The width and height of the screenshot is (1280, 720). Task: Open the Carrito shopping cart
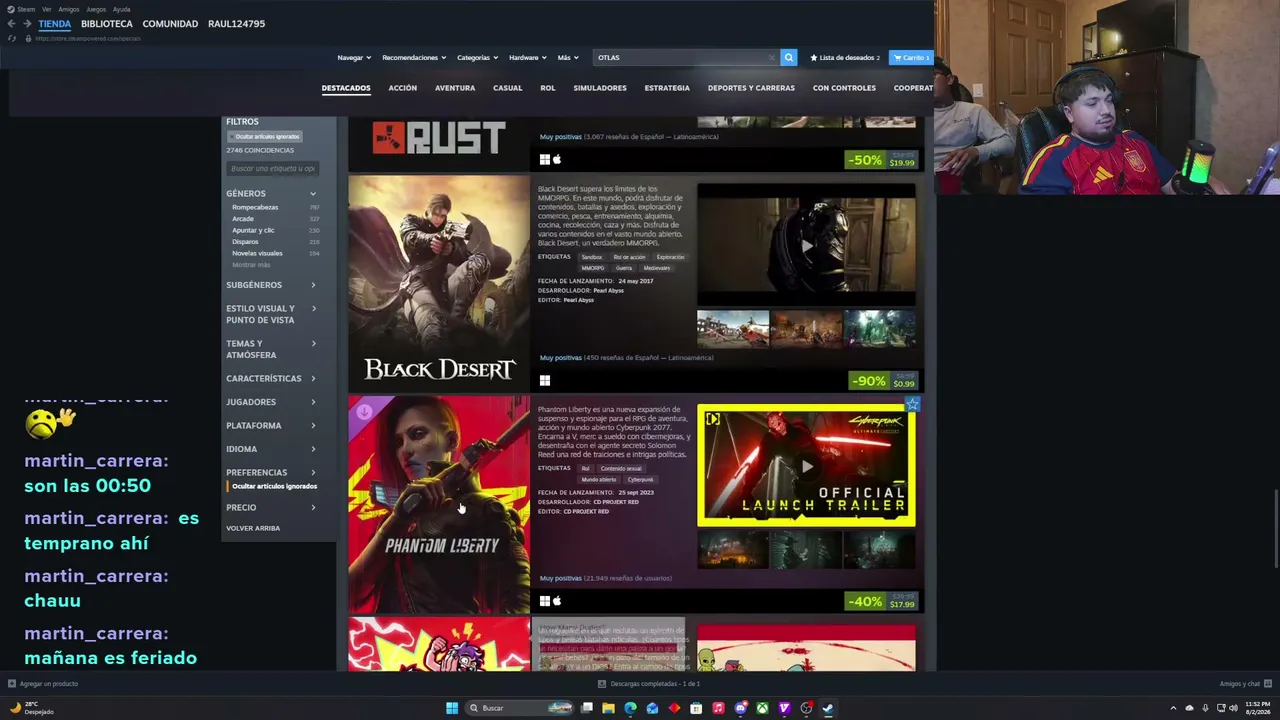click(x=911, y=58)
